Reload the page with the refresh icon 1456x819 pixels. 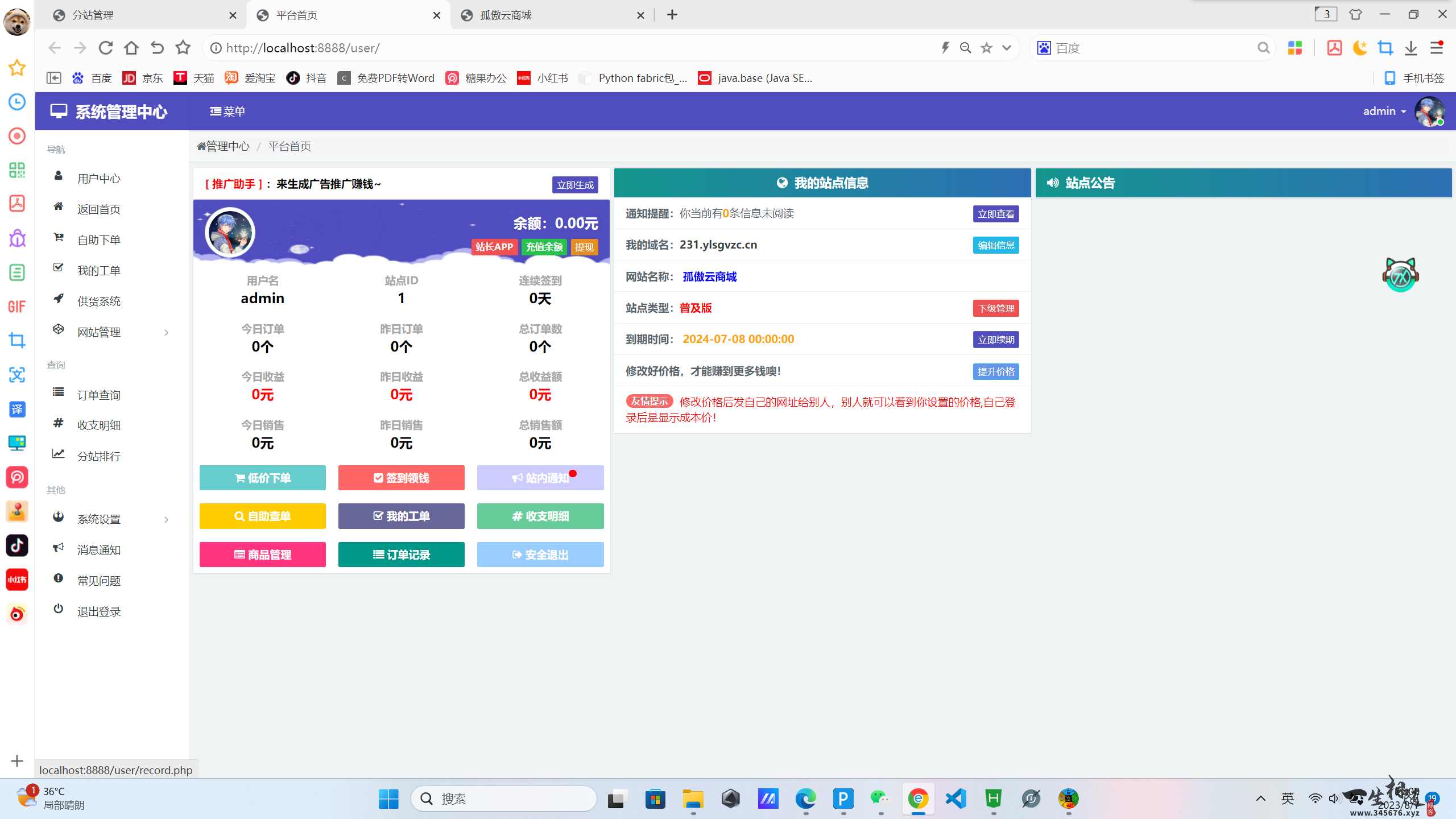pos(105,48)
